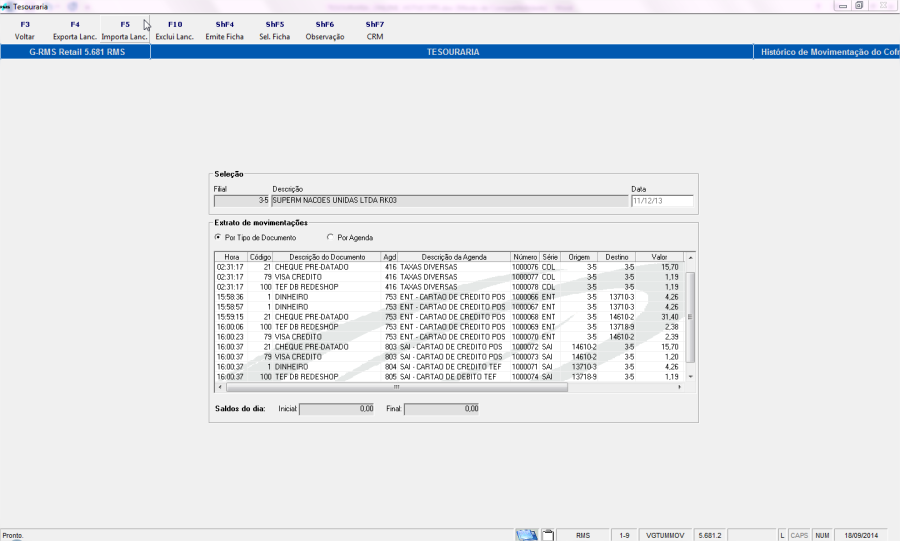This screenshot has height=541, width=900.
Task: Click VGTUMMOV in status bar
Action: pyautogui.click(x=665, y=535)
